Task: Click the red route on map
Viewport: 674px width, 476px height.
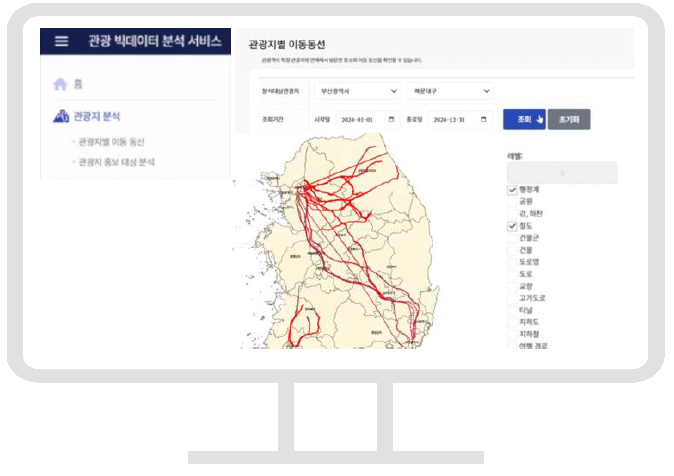Action: pyautogui.click(x=340, y=184)
